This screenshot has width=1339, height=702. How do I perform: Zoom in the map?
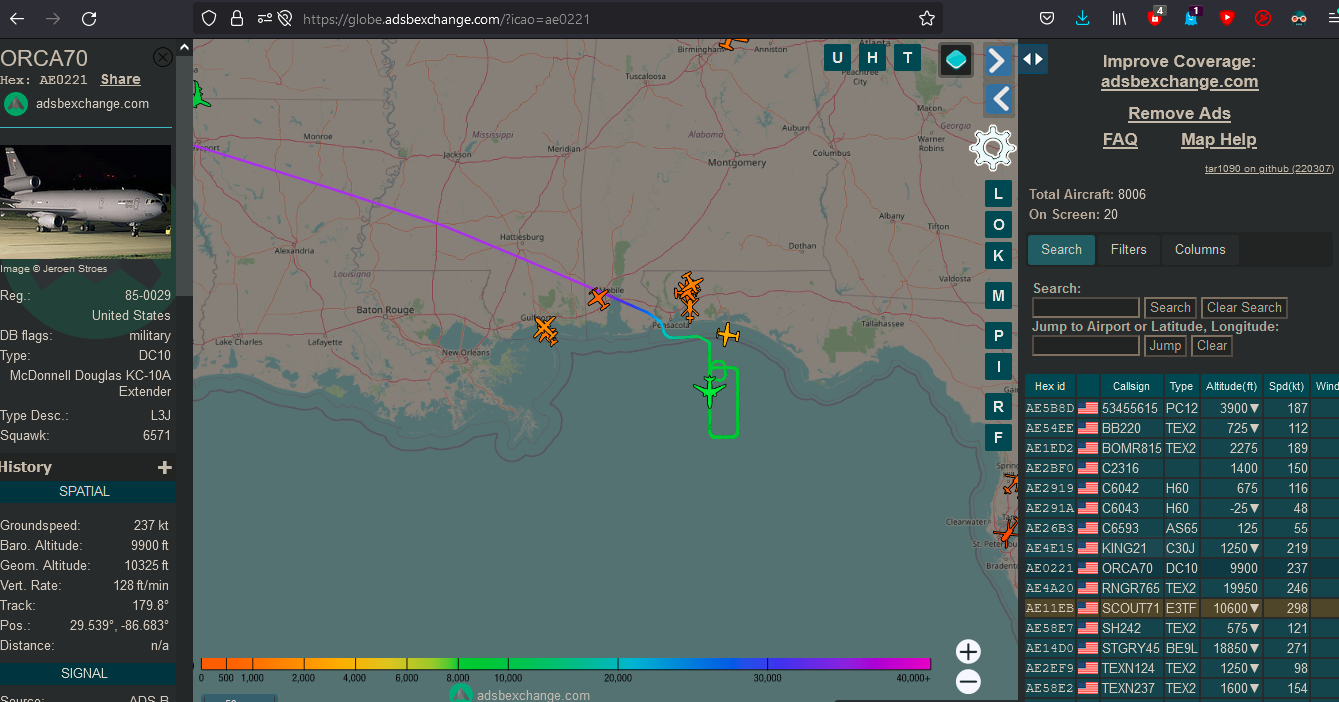[968, 652]
